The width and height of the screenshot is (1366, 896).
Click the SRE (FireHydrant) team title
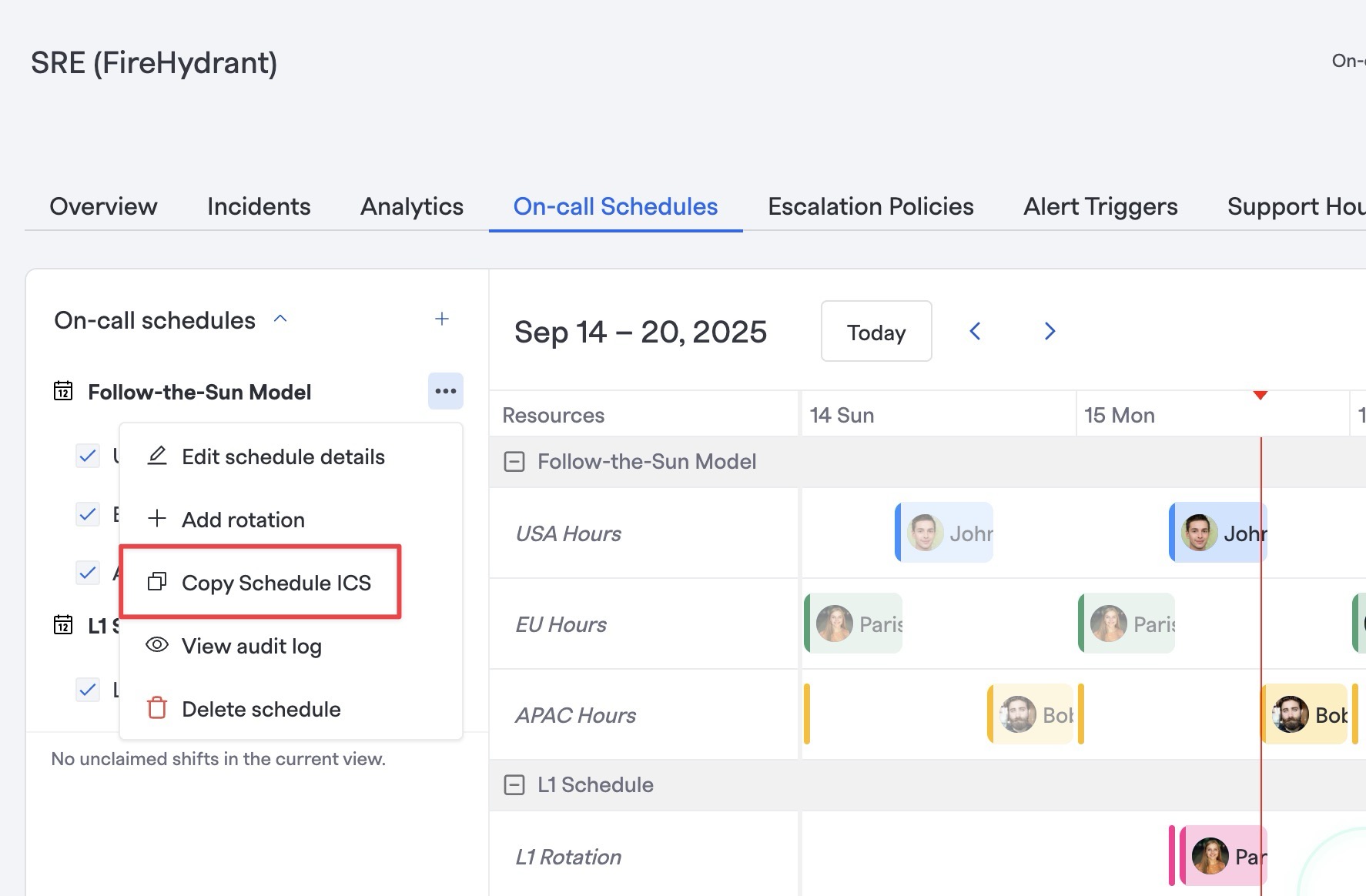tap(154, 63)
